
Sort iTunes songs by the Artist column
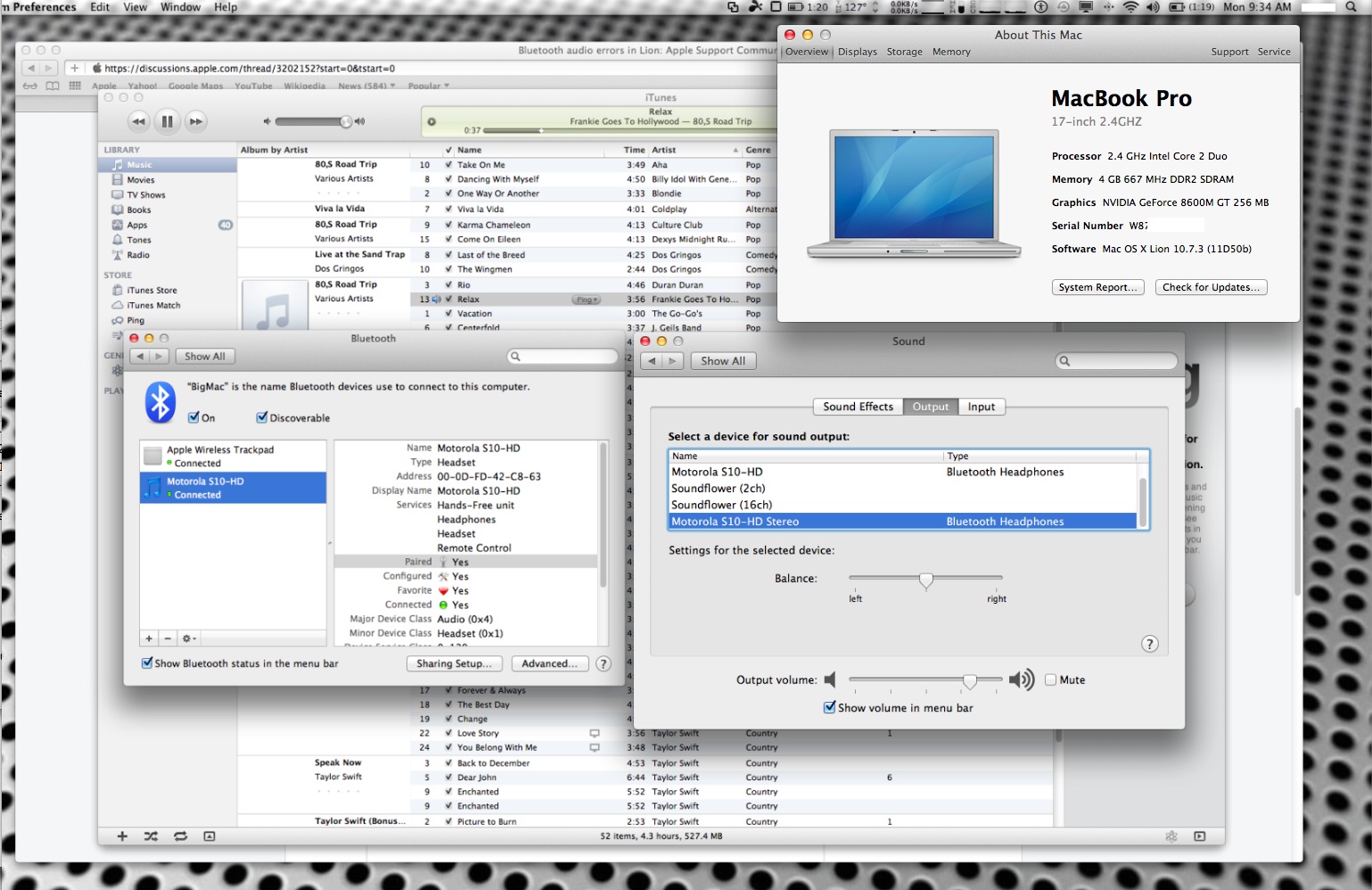click(x=695, y=150)
